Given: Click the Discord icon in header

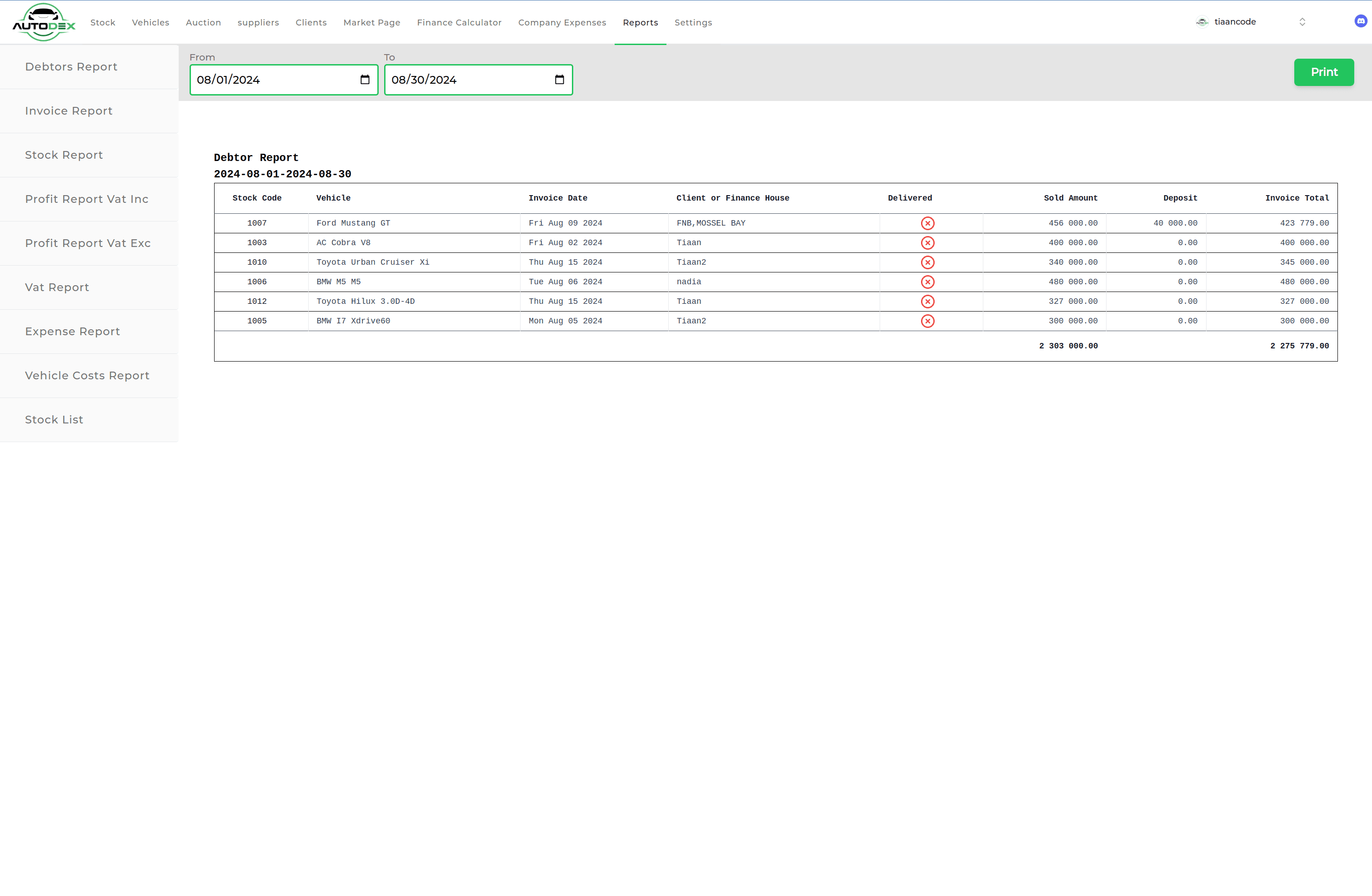Looking at the screenshot, I should pyautogui.click(x=1361, y=21).
